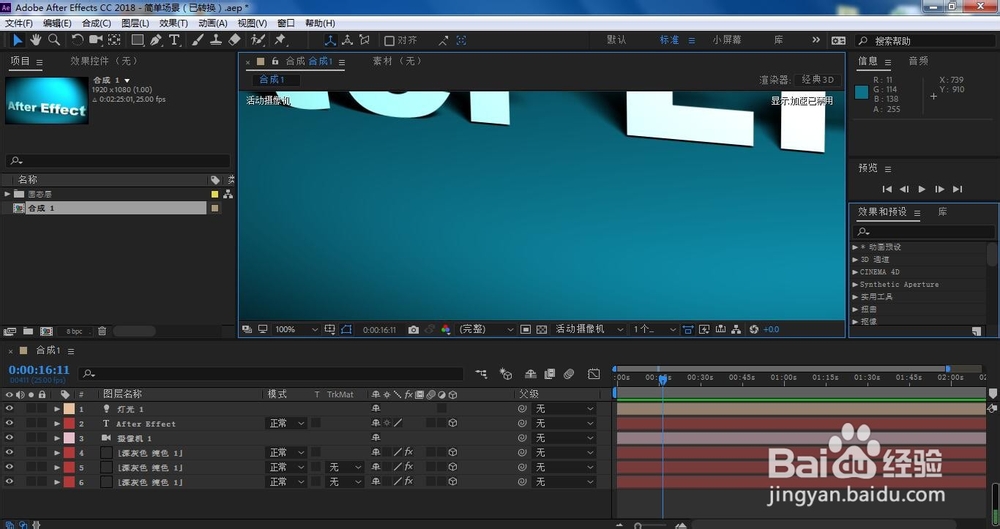Open the 活动摄像机 3D view dropdown

click(x=589, y=329)
